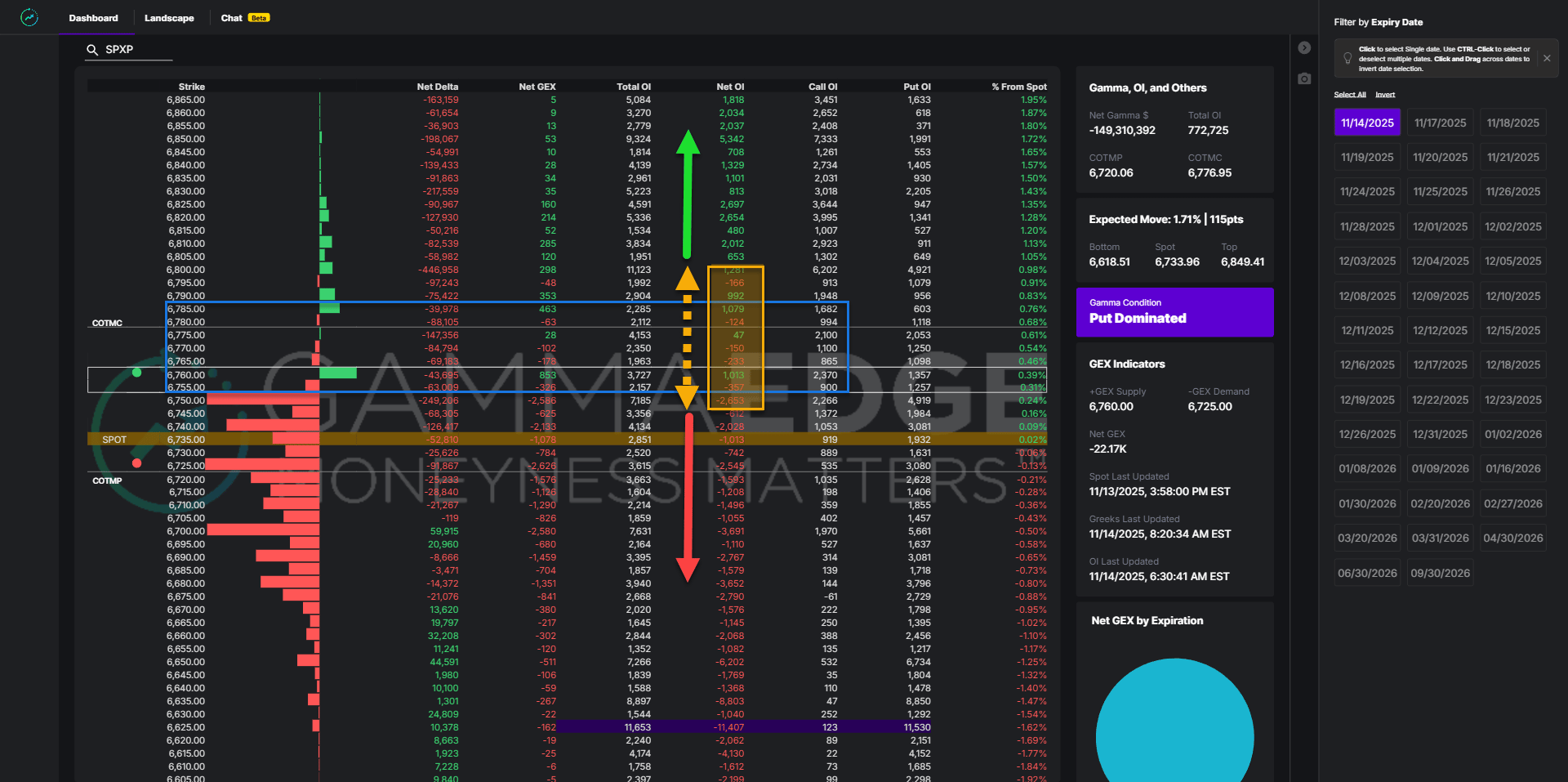Sort by the Net GEX column header
1568x782 pixels.
[x=537, y=87]
